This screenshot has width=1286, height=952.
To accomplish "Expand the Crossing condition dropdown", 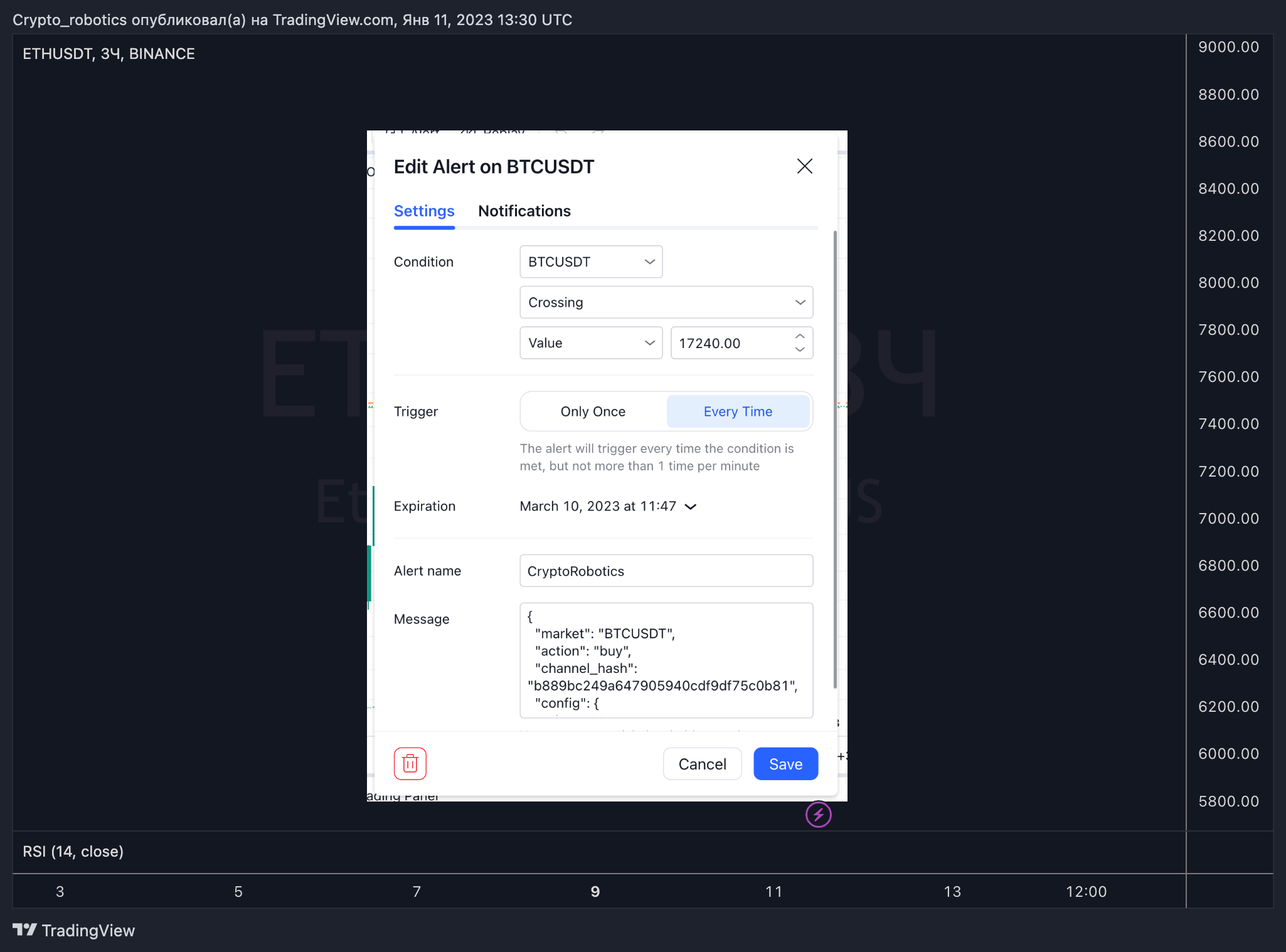I will [x=666, y=302].
